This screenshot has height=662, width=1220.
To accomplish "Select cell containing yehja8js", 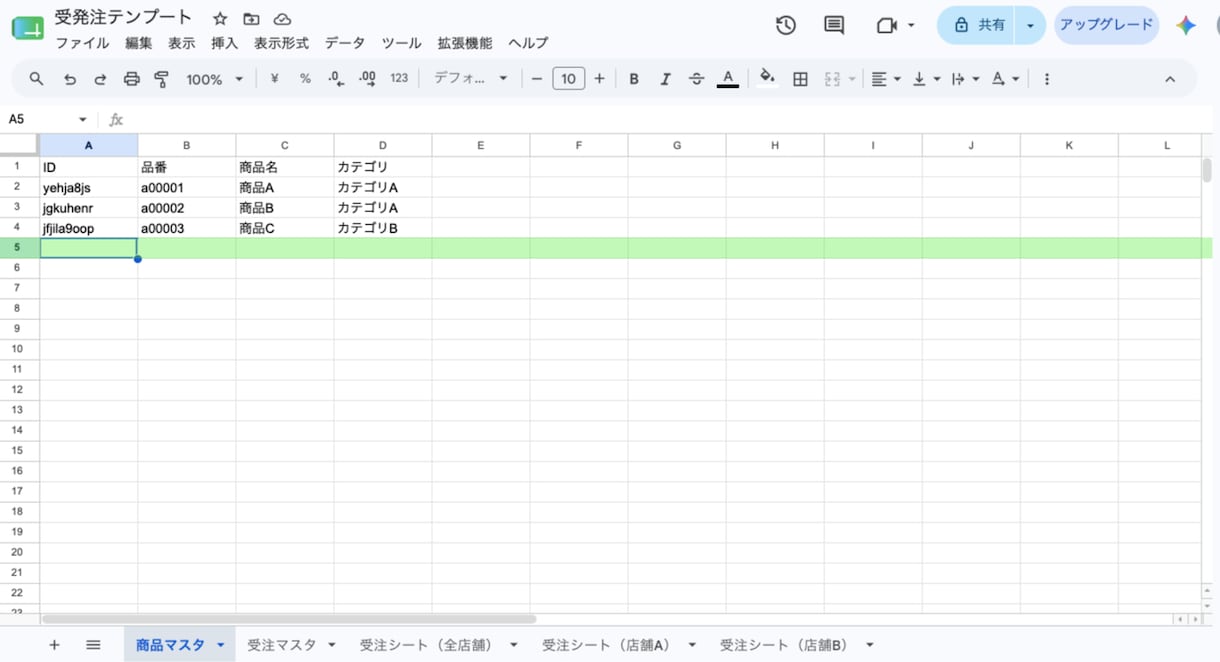I will tap(89, 187).
